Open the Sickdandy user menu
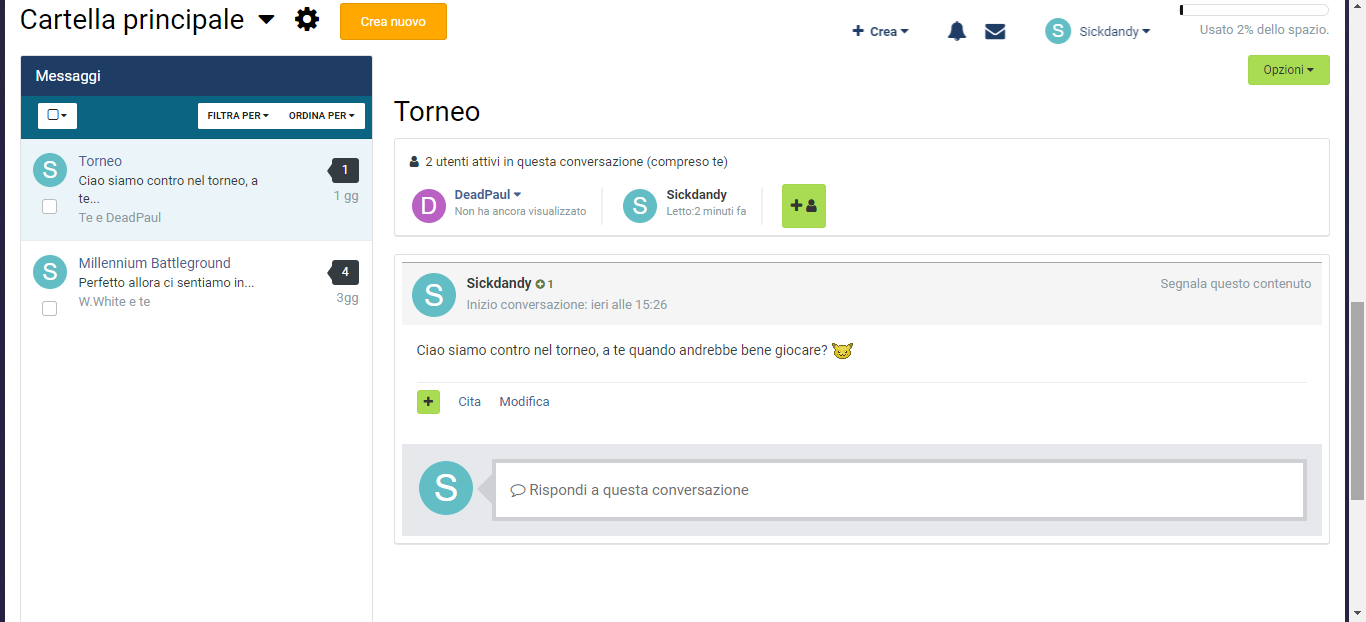The image size is (1366, 622). (1114, 31)
